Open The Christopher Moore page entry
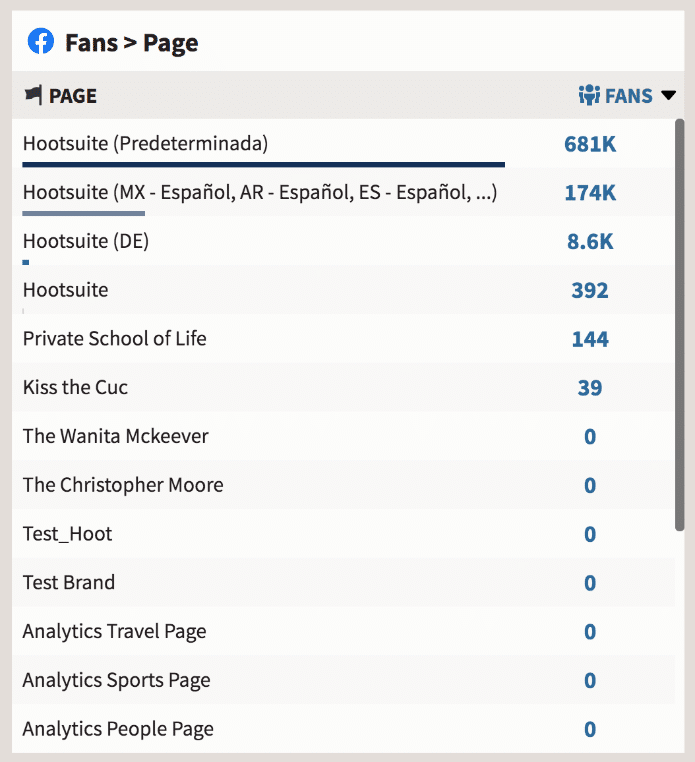Viewport: 695px width, 762px height. 123,485
